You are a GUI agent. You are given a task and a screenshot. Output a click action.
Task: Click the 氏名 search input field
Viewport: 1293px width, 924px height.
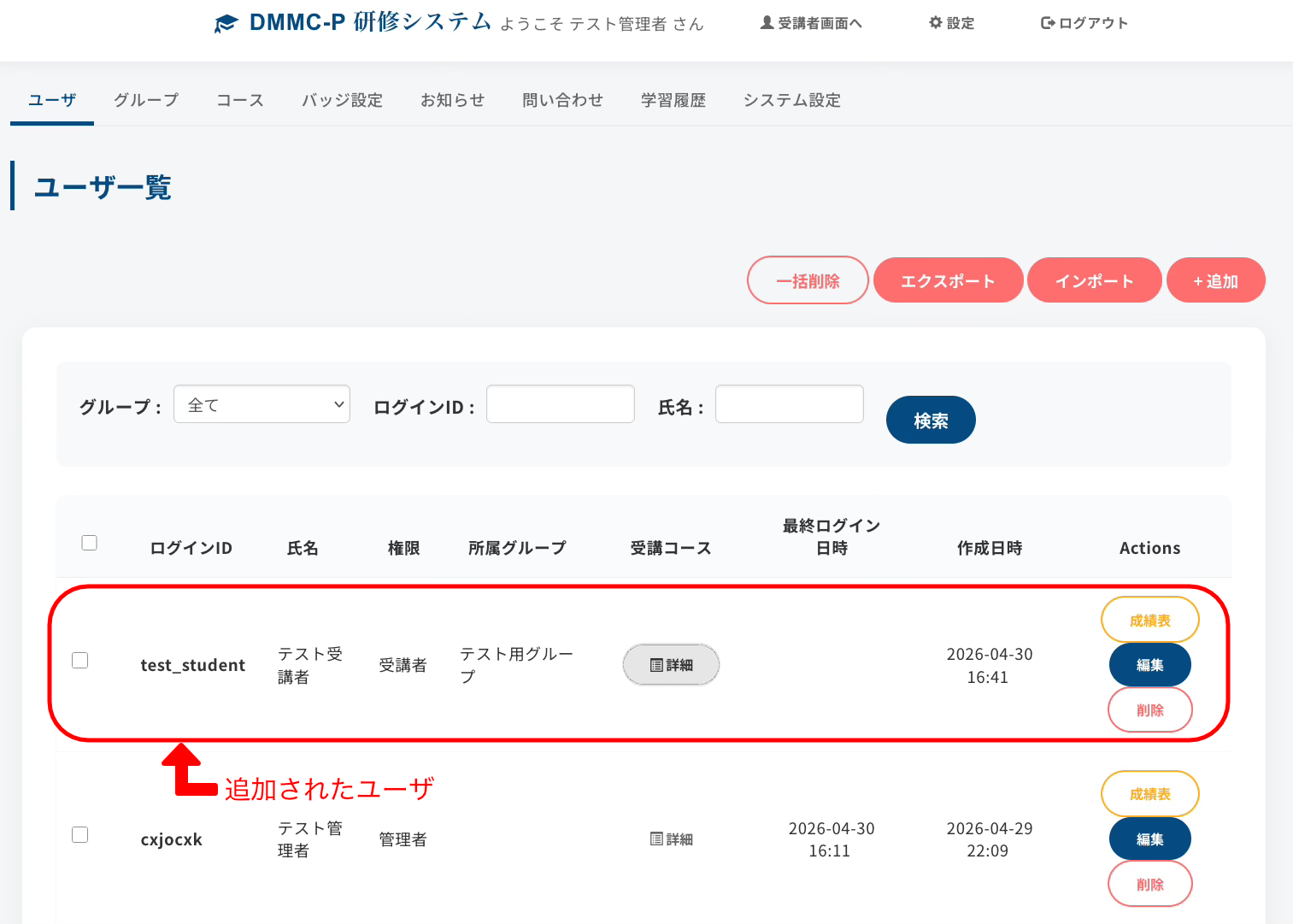789,404
